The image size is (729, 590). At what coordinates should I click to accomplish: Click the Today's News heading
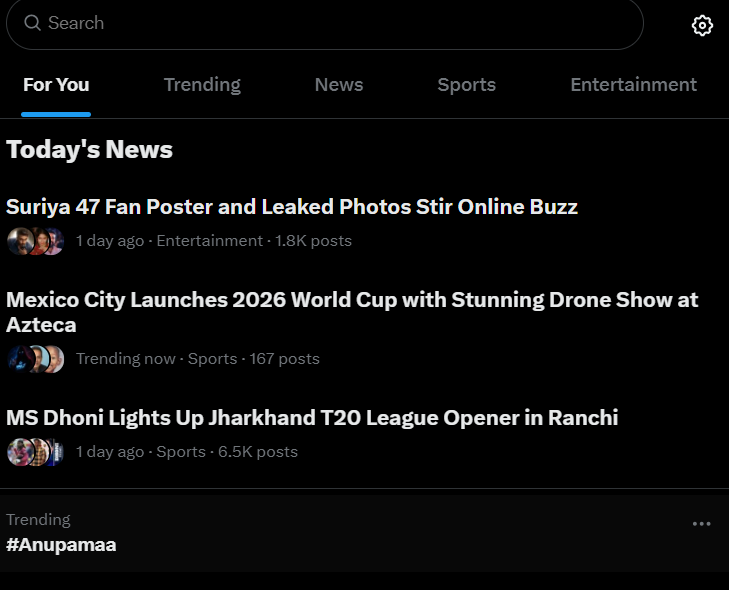(x=89, y=150)
